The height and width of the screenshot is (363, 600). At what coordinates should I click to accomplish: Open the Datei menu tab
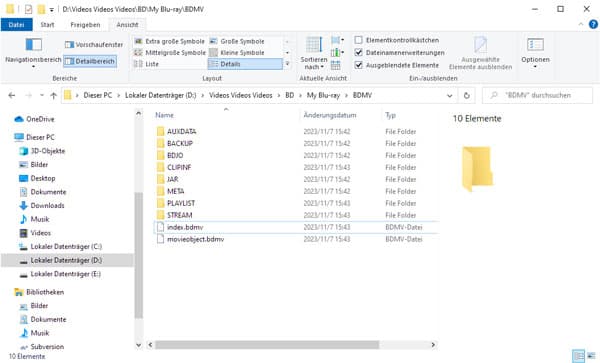16,24
